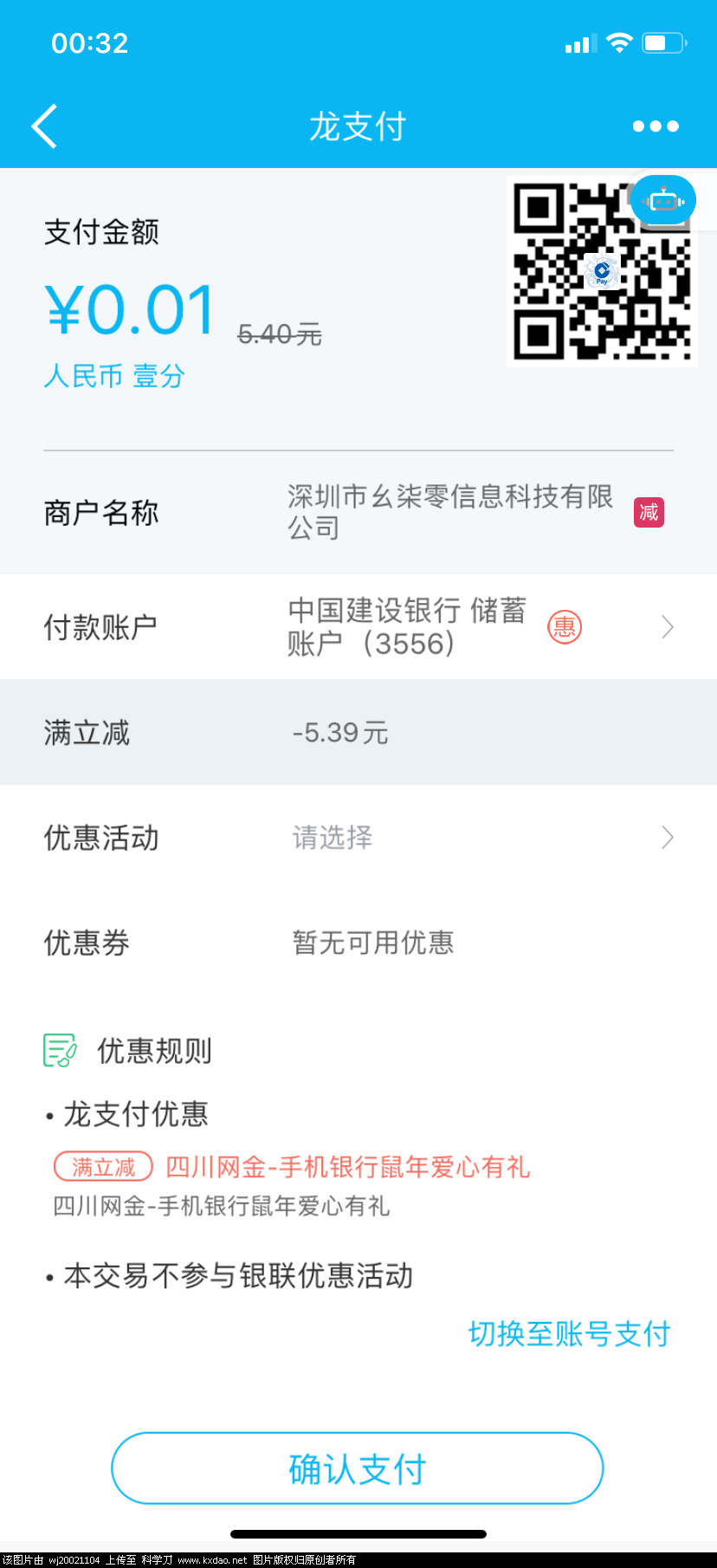
Task: Check the battery icon in status bar
Action: coord(663,42)
